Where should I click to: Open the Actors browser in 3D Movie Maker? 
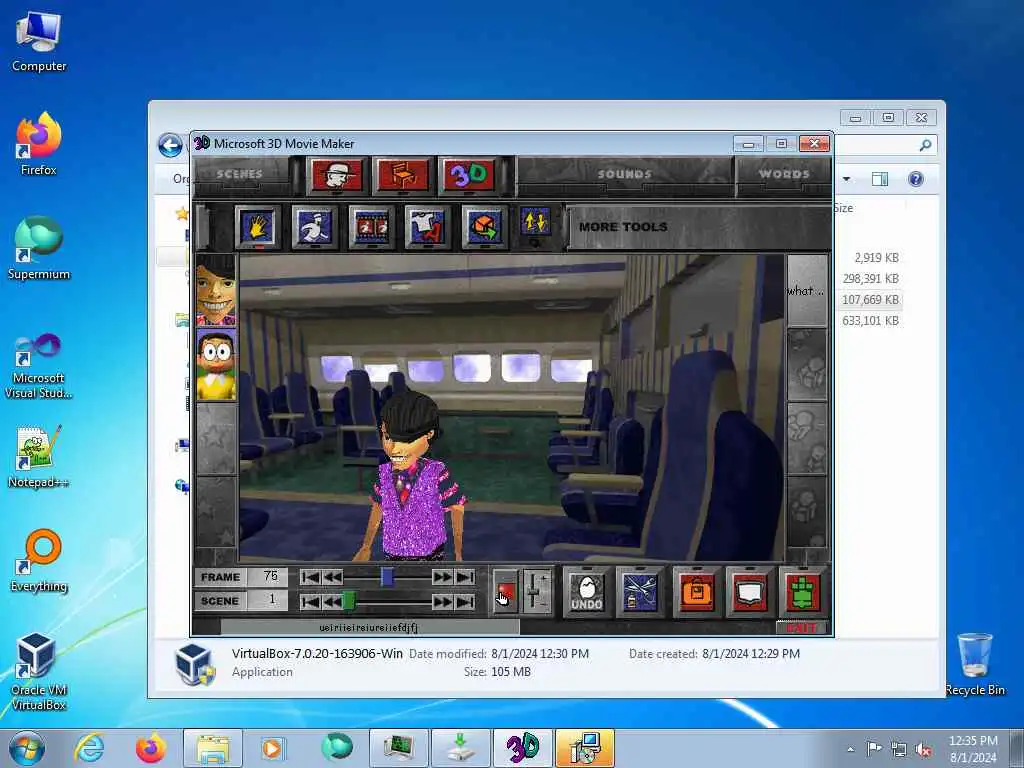pyautogui.click(x=336, y=174)
